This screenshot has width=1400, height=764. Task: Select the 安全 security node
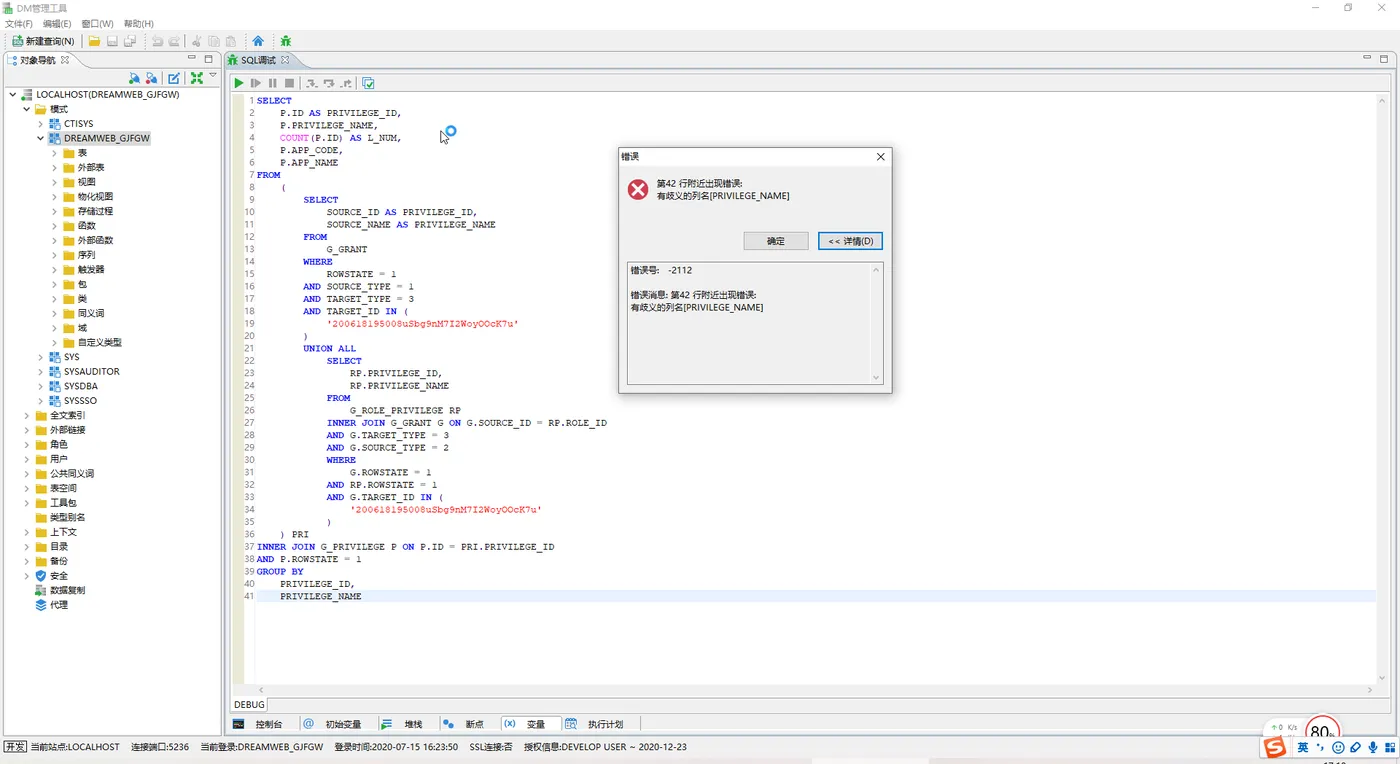[59, 575]
